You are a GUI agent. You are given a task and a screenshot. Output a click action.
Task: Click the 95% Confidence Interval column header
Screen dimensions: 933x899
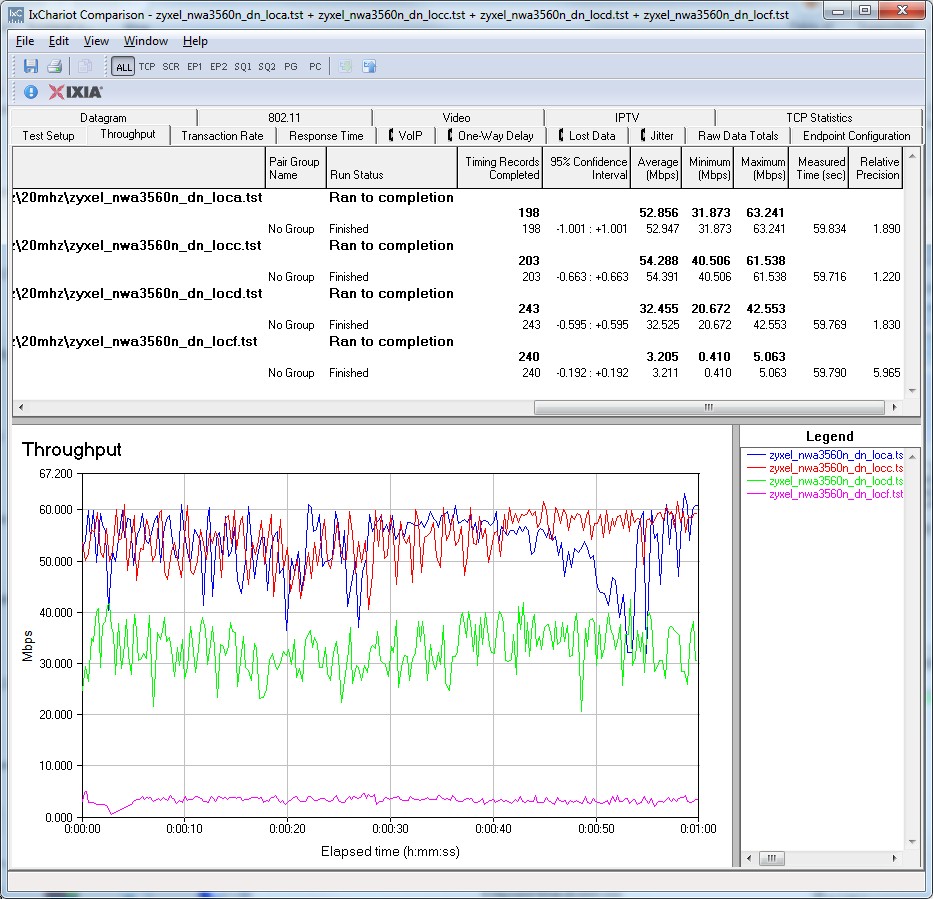point(587,168)
